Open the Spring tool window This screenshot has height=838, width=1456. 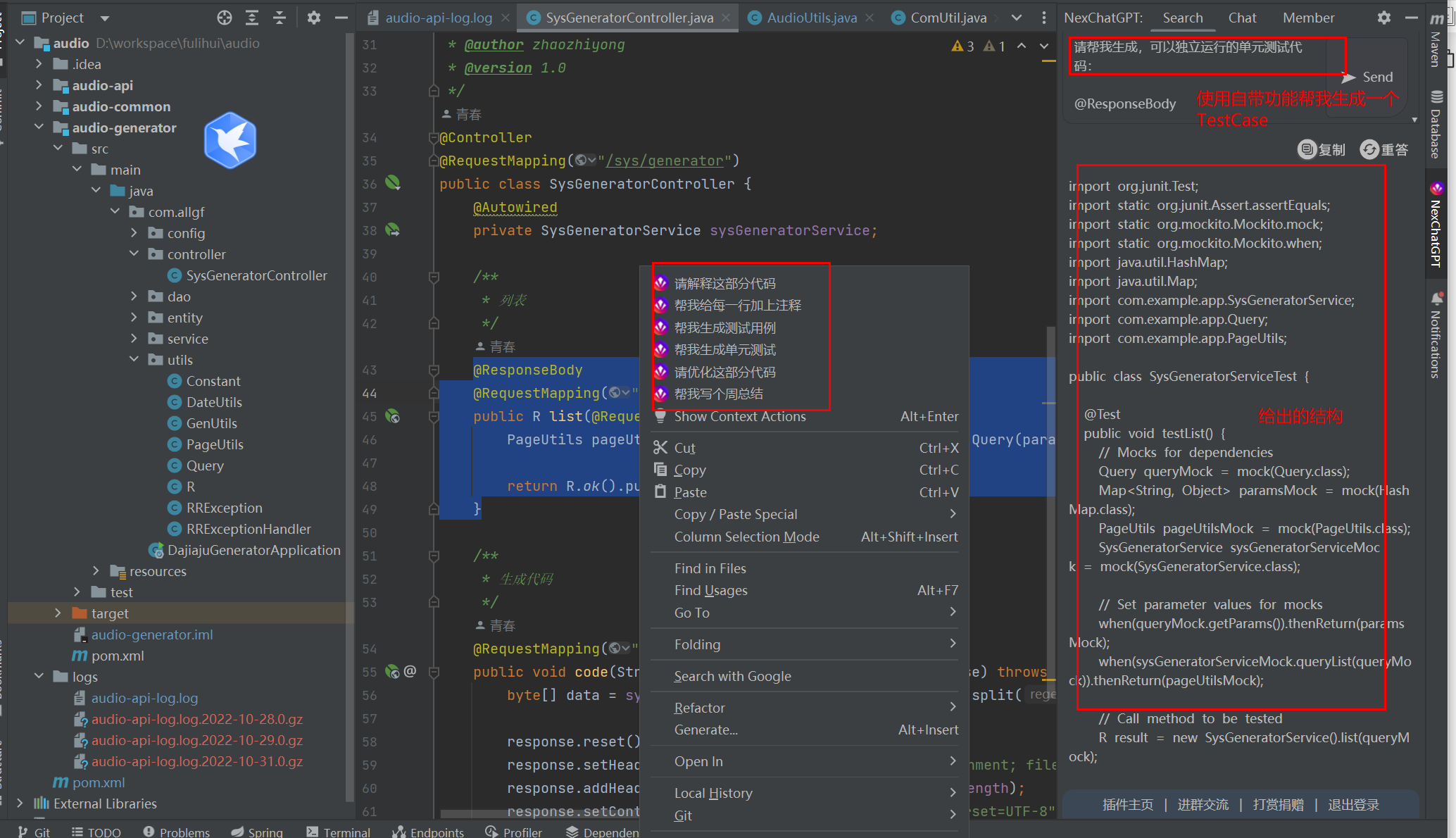pos(257,831)
